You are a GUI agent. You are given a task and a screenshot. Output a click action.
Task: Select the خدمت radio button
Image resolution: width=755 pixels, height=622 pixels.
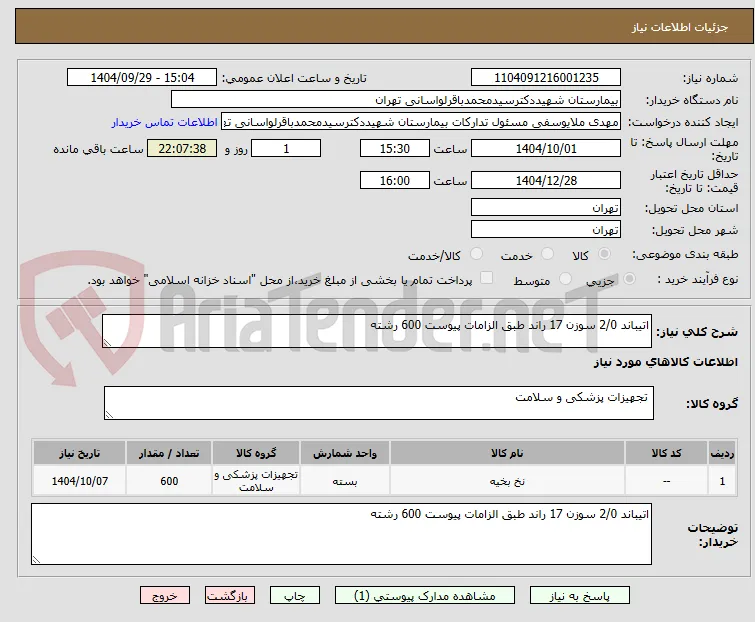pyautogui.click(x=547, y=254)
